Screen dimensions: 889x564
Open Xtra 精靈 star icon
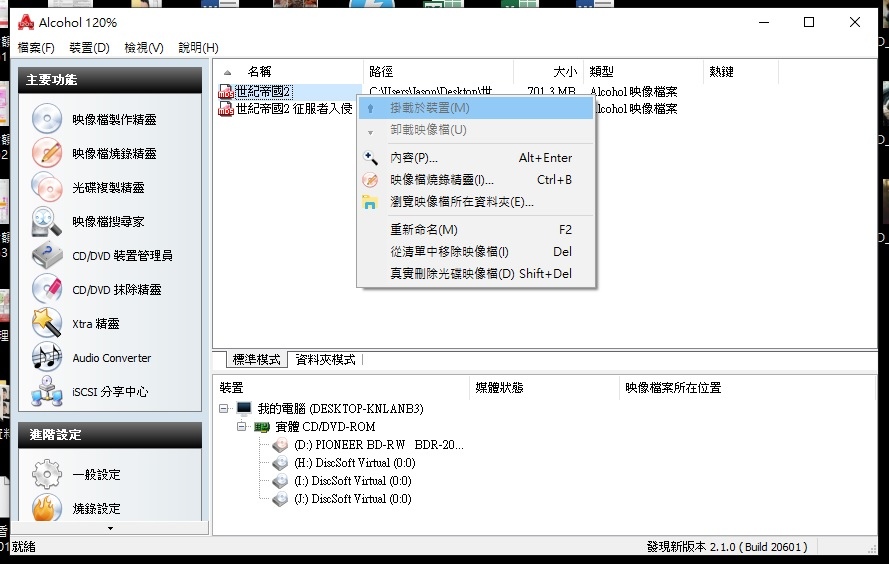click(x=46, y=323)
